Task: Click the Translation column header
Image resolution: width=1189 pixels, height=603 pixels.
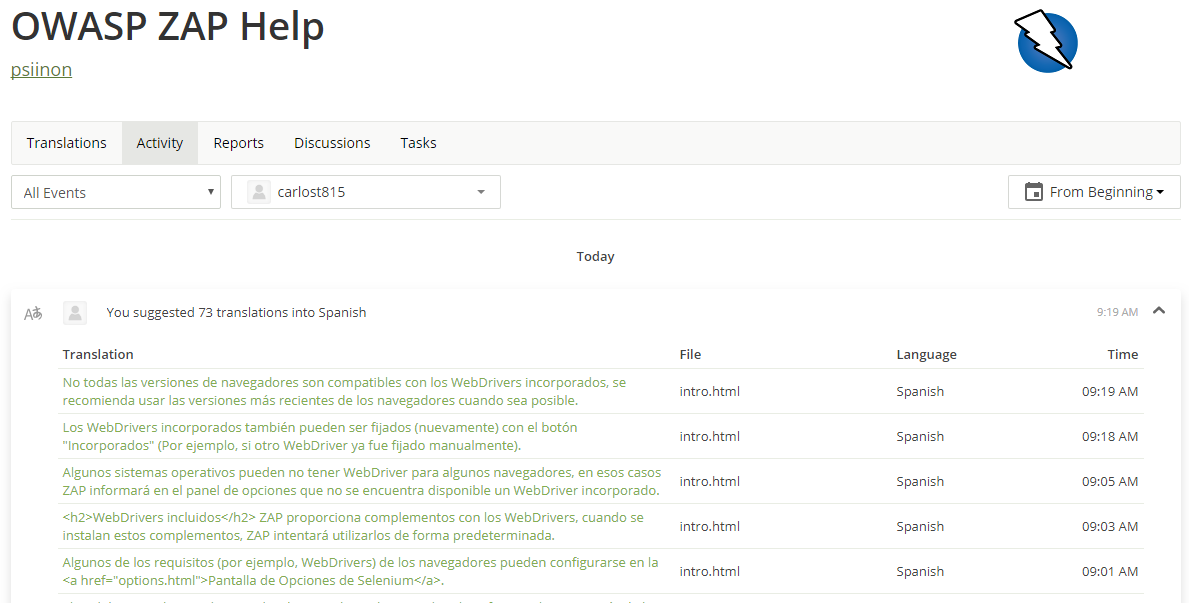Action: point(98,354)
